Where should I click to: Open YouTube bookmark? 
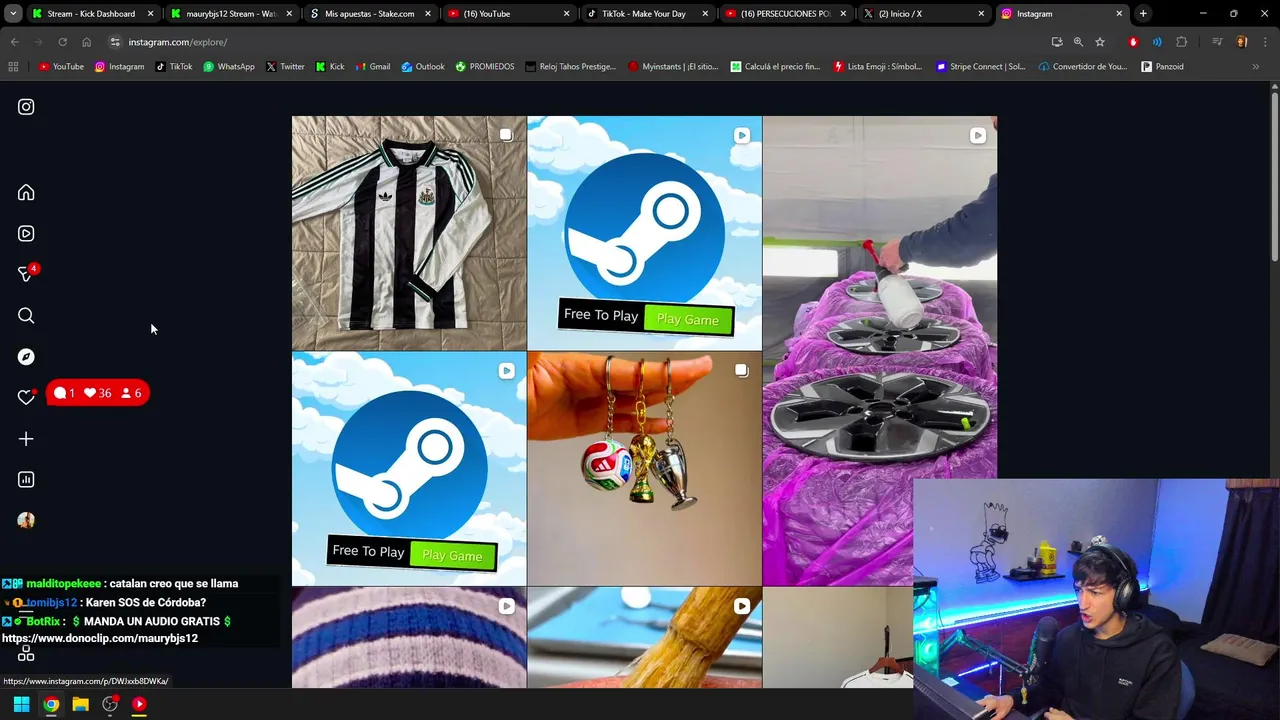point(61,67)
